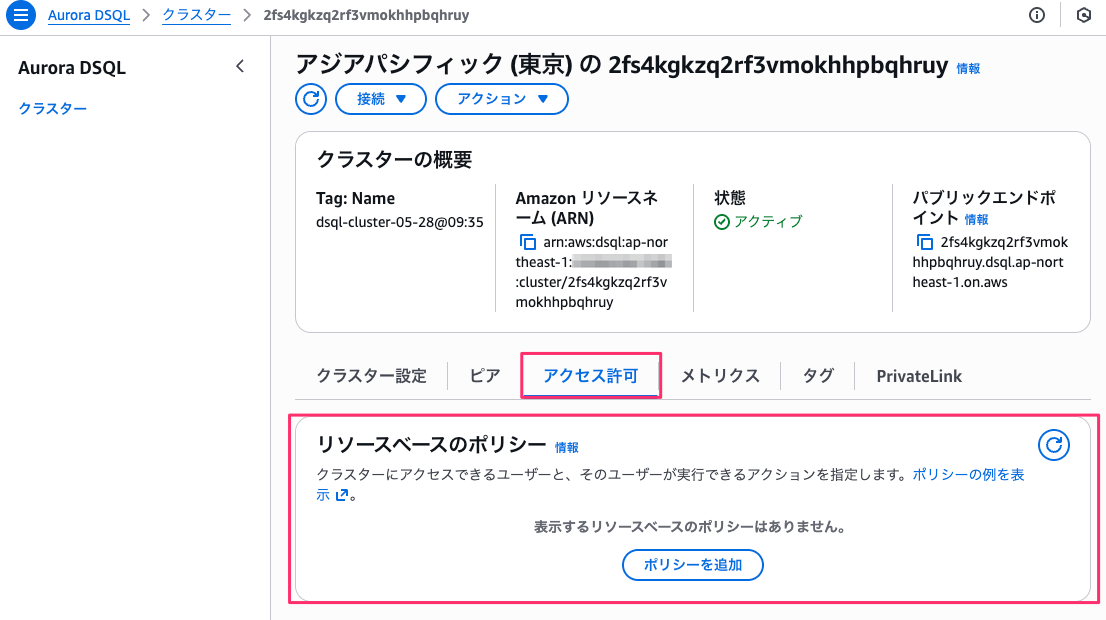1106x620 pixels.
Task: Go to the PrivateLink tab
Action: coord(919,376)
